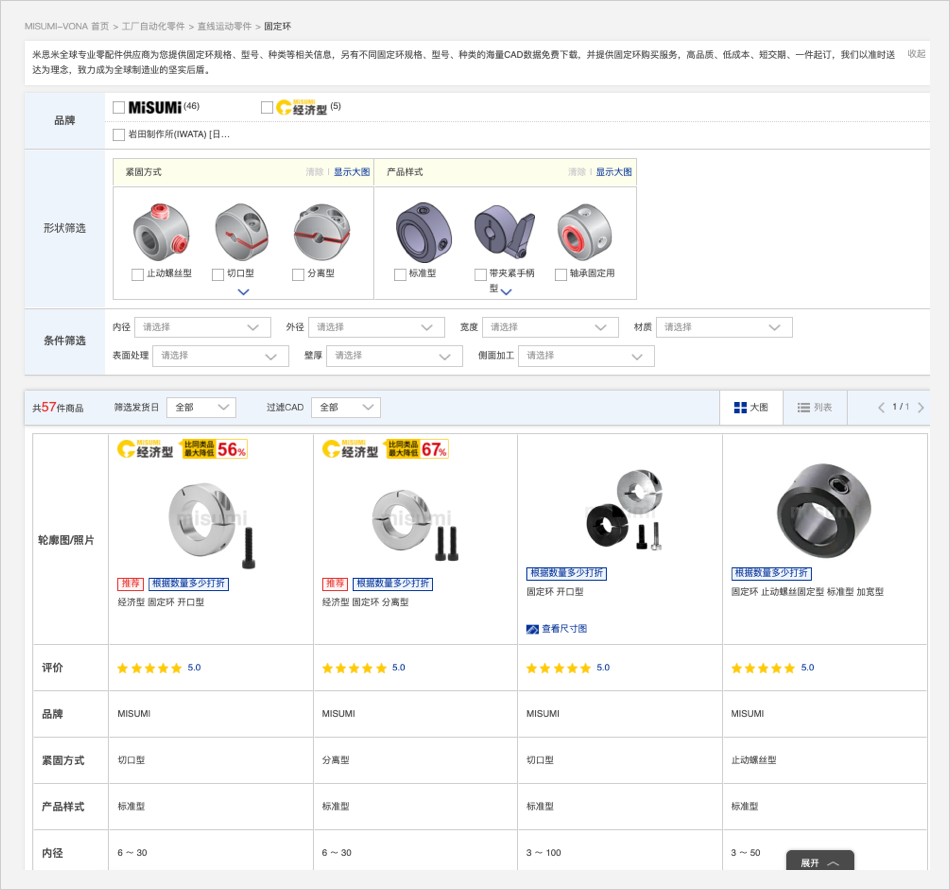Click the five-star rating of first product
Screen dimensions: 950x890
150,668
